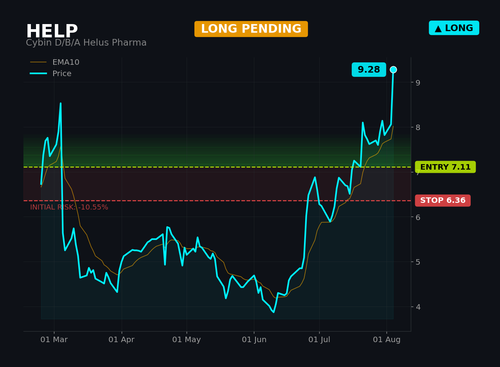Click the INITIAL RISK -10.55% text
The width and height of the screenshot is (500, 367).
69,207
